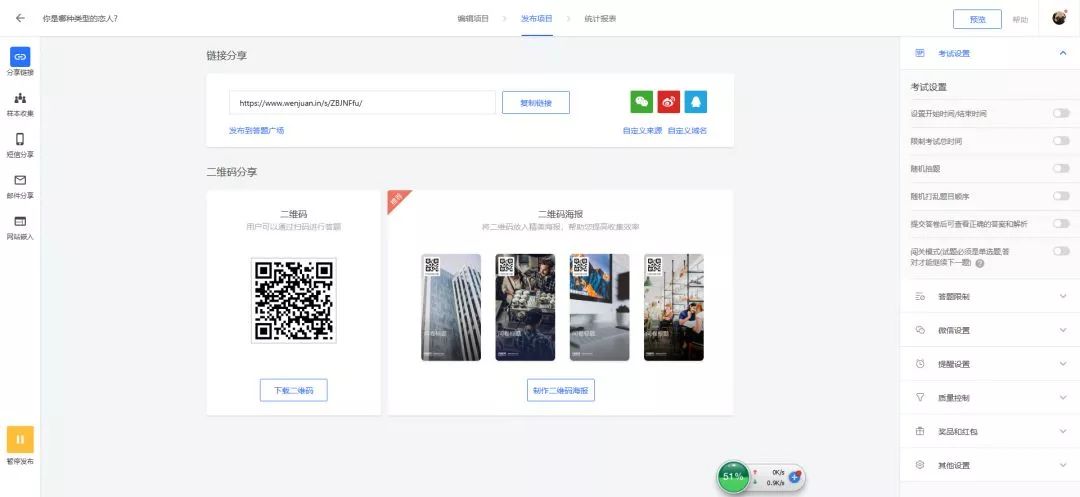Click the 暂停发布 pause icon
The height and width of the screenshot is (497, 1080).
point(20,439)
